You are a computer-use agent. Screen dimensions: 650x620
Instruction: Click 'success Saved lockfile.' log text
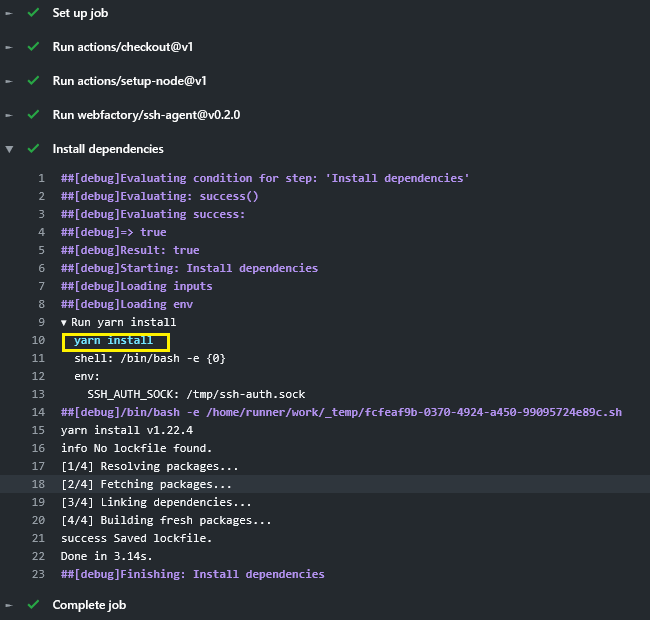[x=136, y=538]
